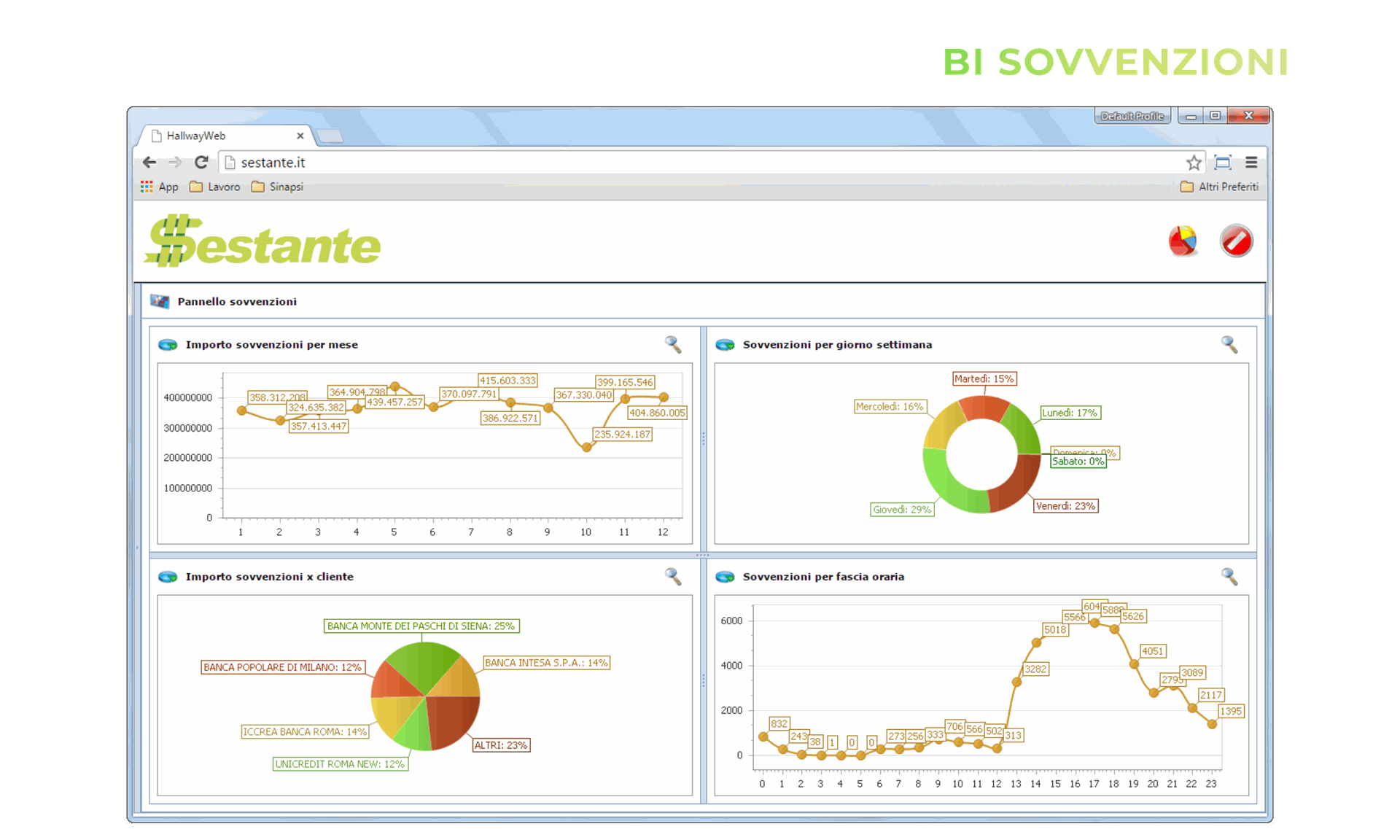Zoom the 'Importo sovvenzioni per mese' chart
1400x840 pixels.
click(x=672, y=344)
